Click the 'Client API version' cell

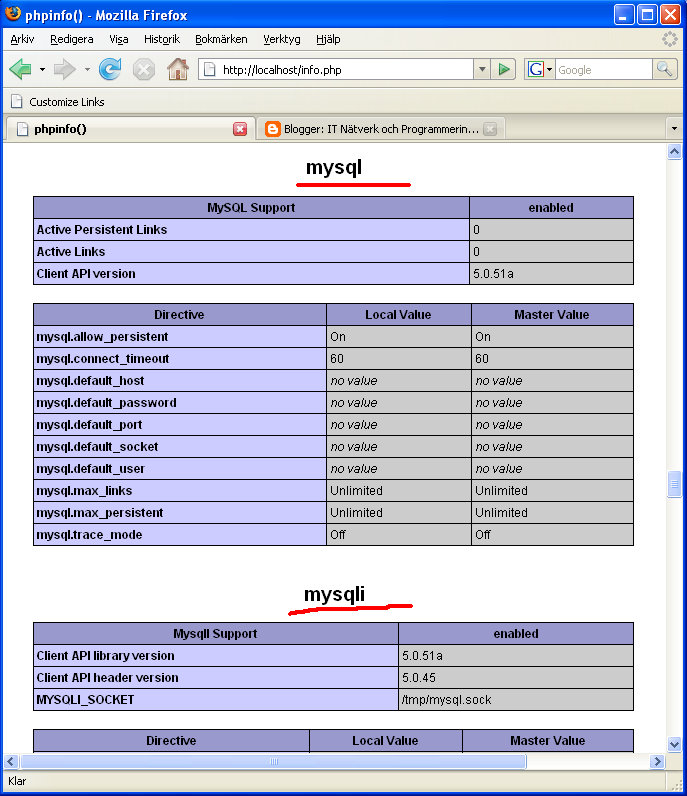[x=251, y=274]
